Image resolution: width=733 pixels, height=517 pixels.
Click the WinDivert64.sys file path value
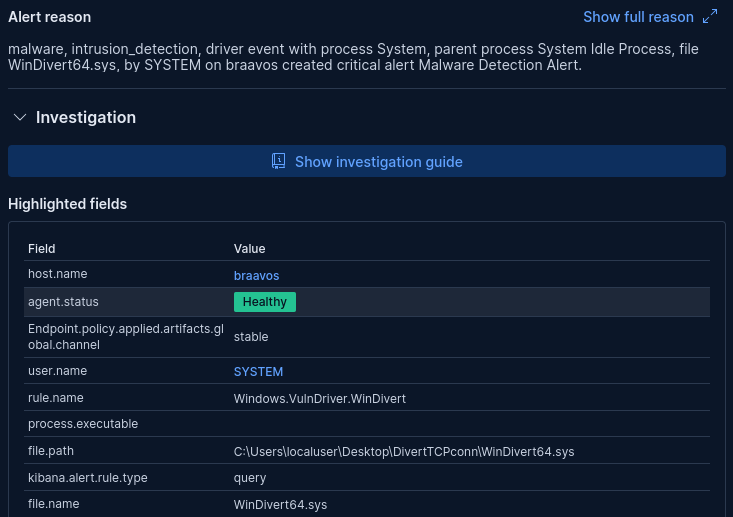click(x=404, y=451)
